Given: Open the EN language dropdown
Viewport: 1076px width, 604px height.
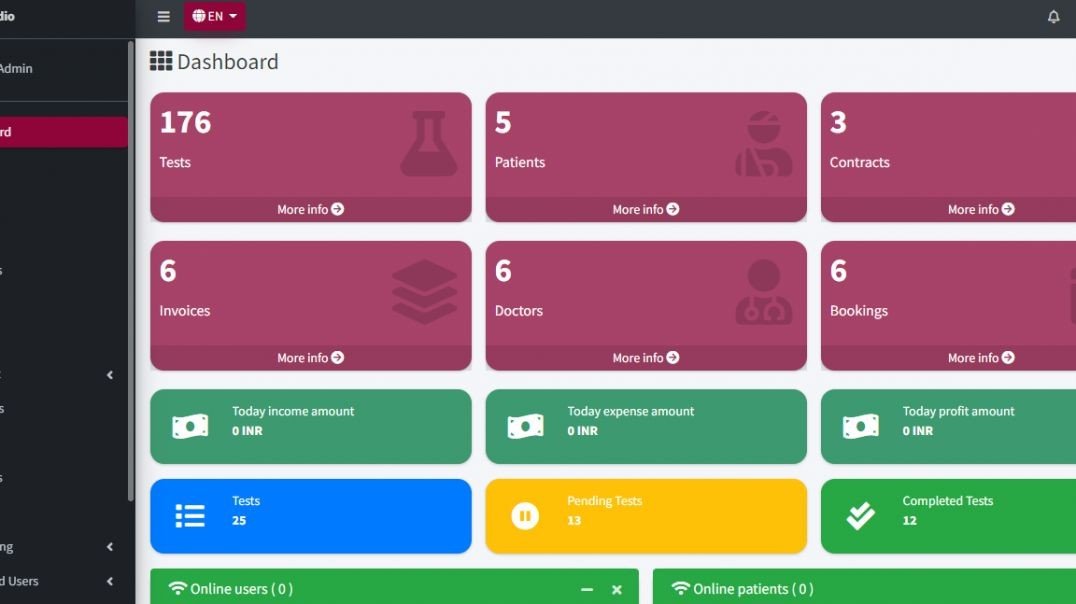Looking at the screenshot, I should tap(214, 16).
